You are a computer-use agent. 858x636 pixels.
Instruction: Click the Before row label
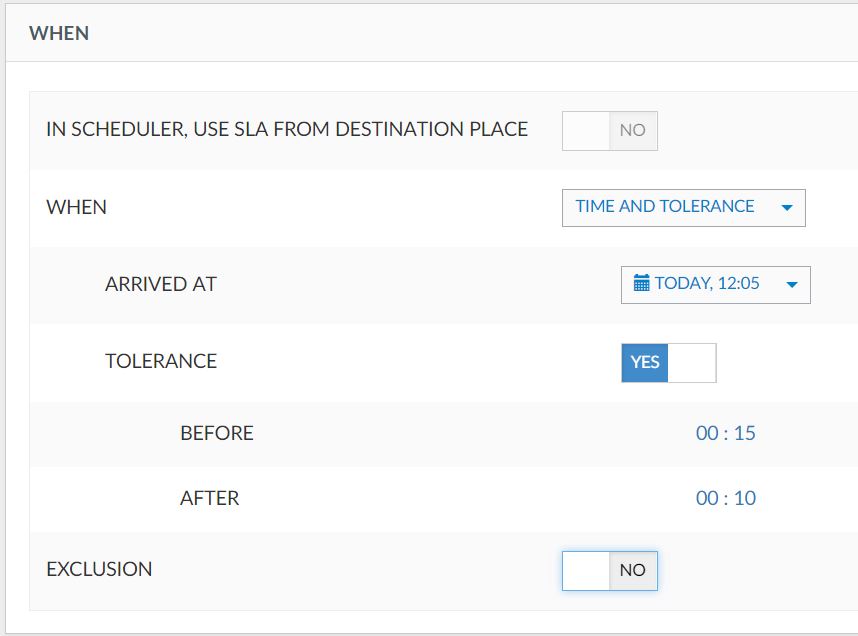217,433
